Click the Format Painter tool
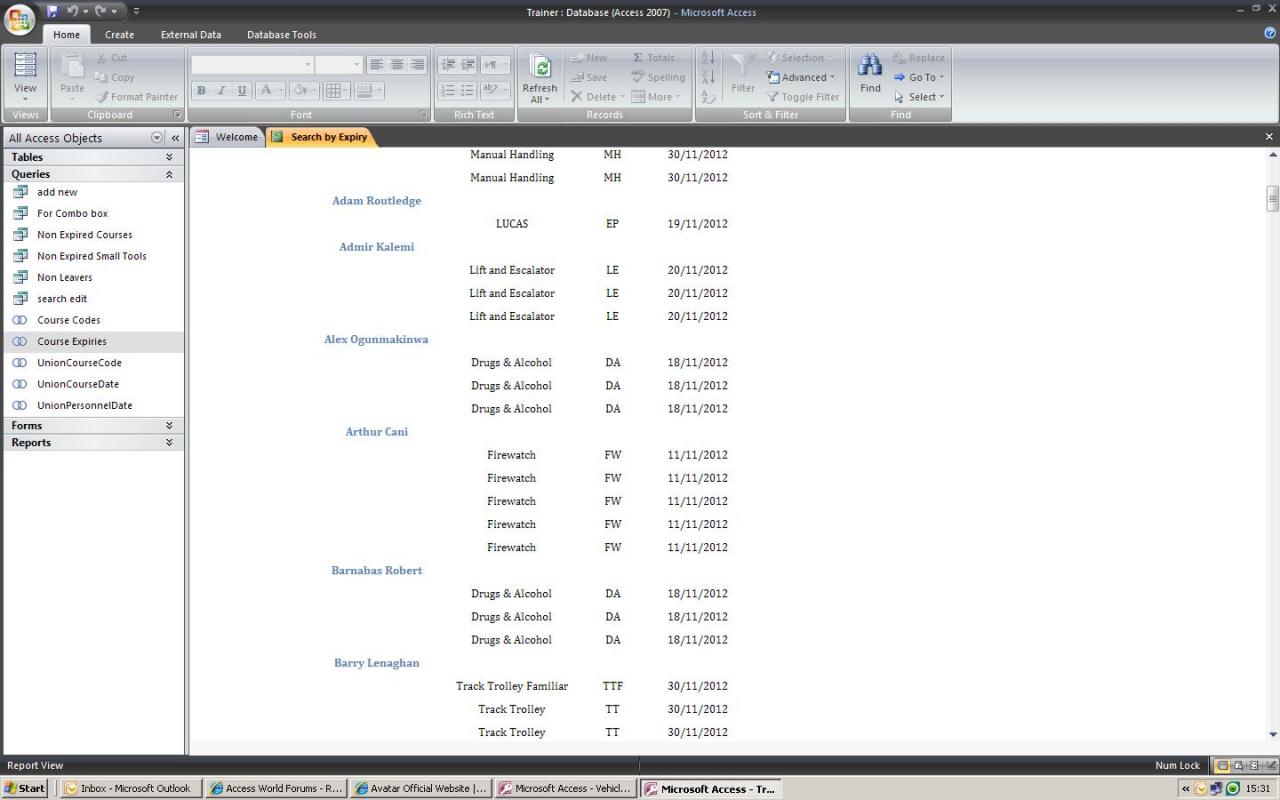The height and width of the screenshot is (800, 1280). [x=136, y=97]
